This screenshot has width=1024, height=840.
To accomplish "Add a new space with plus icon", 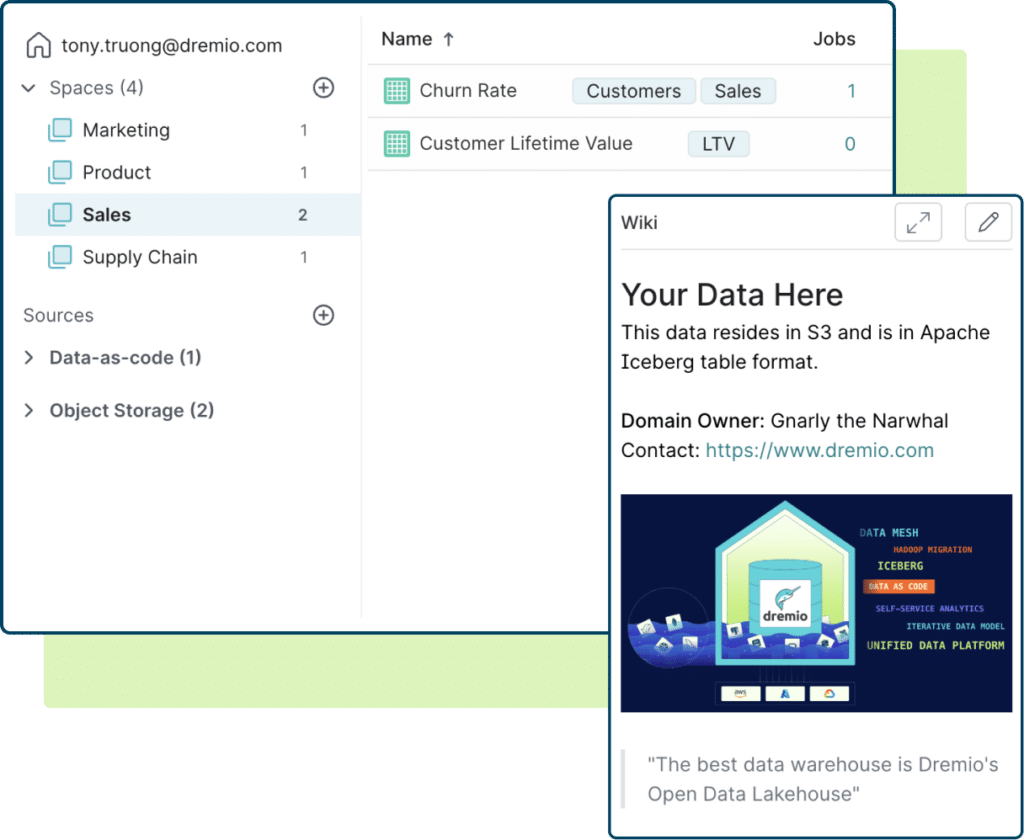I will [x=323, y=88].
